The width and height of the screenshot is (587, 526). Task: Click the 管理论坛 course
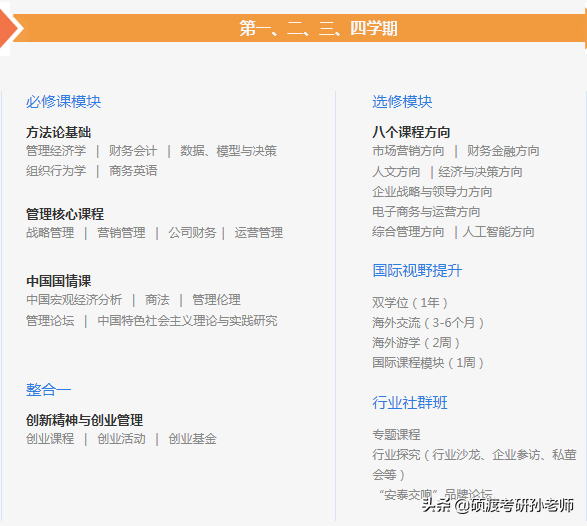(50, 321)
